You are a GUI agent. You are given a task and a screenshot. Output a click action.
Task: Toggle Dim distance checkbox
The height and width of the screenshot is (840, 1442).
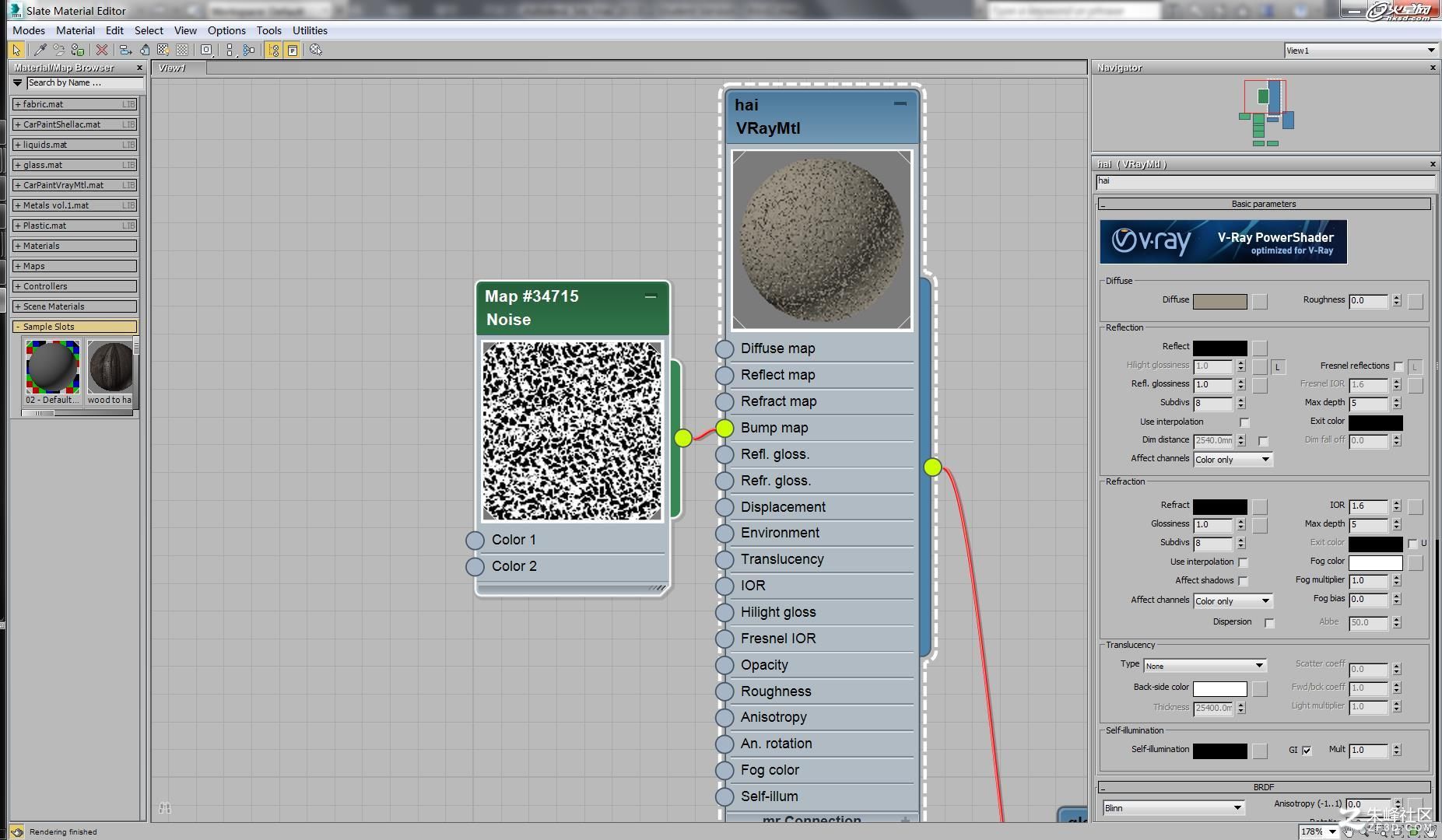click(1263, 441)
